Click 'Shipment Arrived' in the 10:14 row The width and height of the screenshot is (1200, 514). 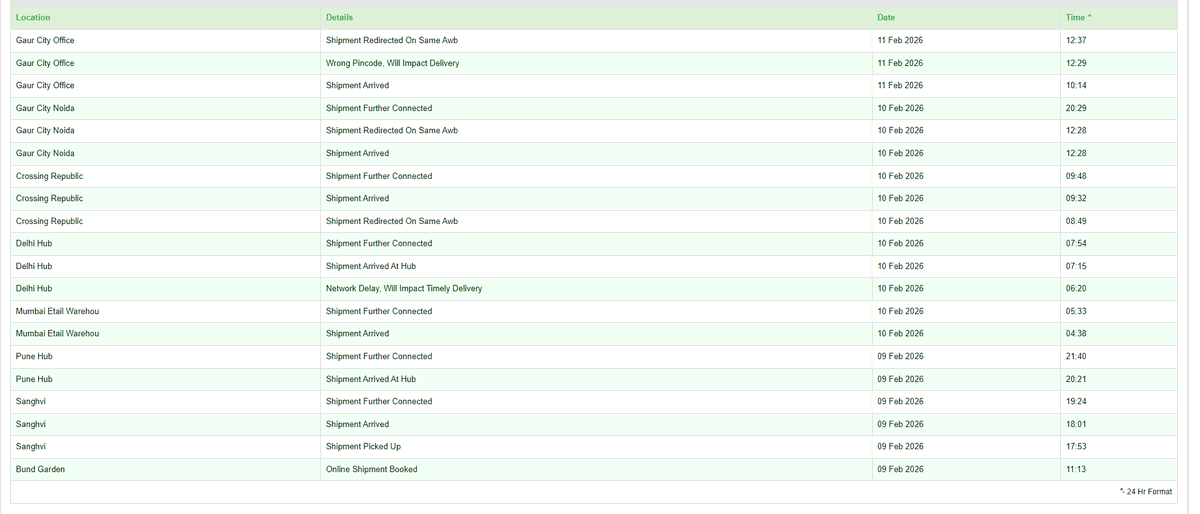point(357,86)
